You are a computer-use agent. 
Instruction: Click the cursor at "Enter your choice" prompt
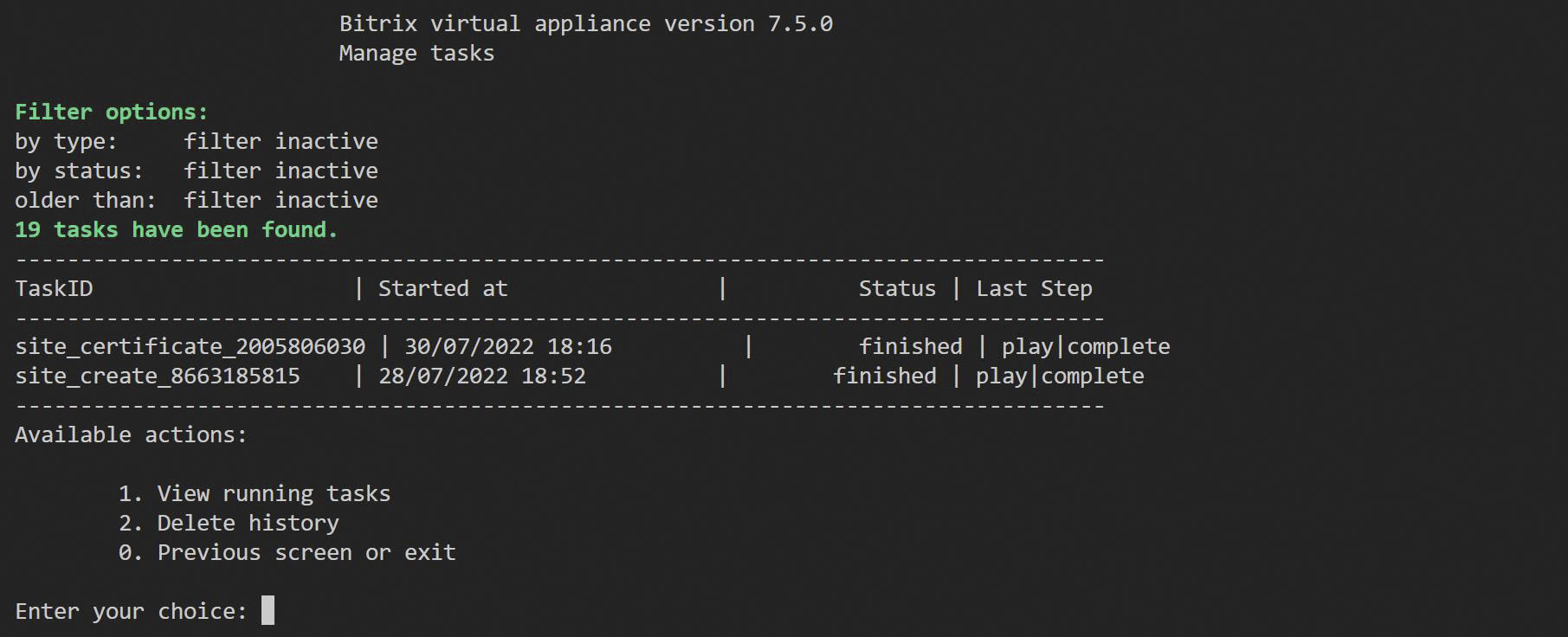point(268,611)
